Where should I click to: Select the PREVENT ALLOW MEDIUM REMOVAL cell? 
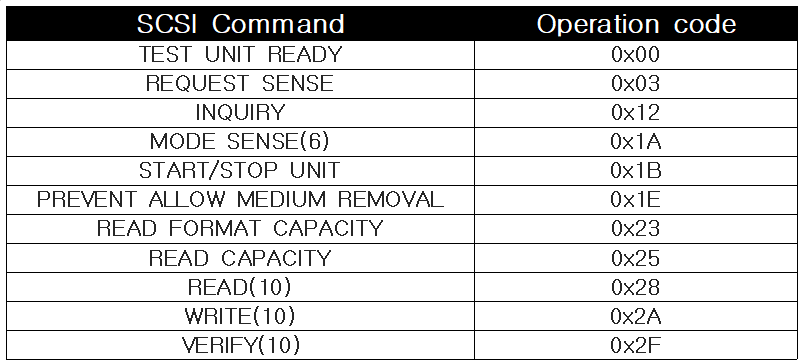[240, 200]
